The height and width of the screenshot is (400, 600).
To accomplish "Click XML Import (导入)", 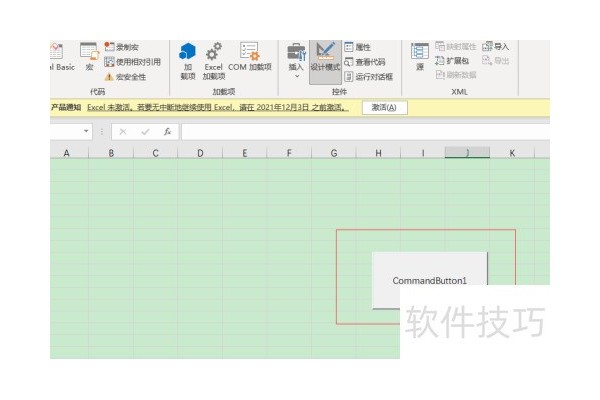I will [496, 47].
